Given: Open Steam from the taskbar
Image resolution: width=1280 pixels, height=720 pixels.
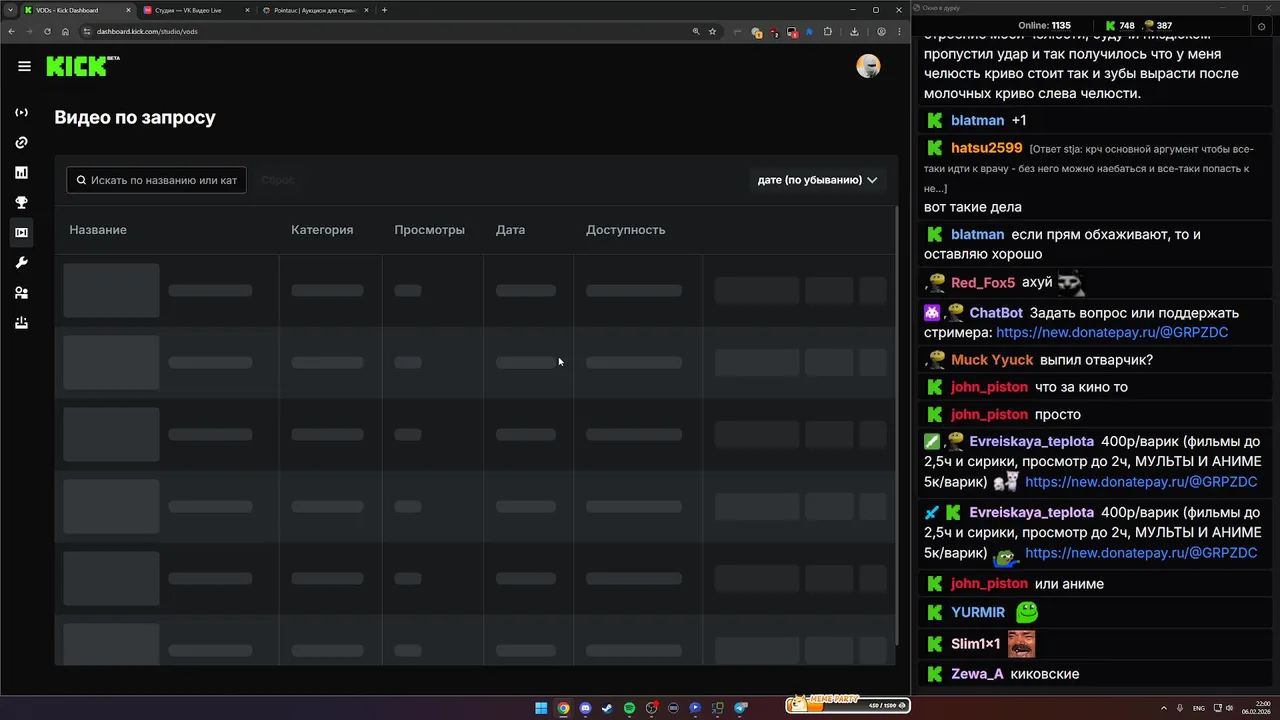Looking at the screenshot, I should 607,708.
